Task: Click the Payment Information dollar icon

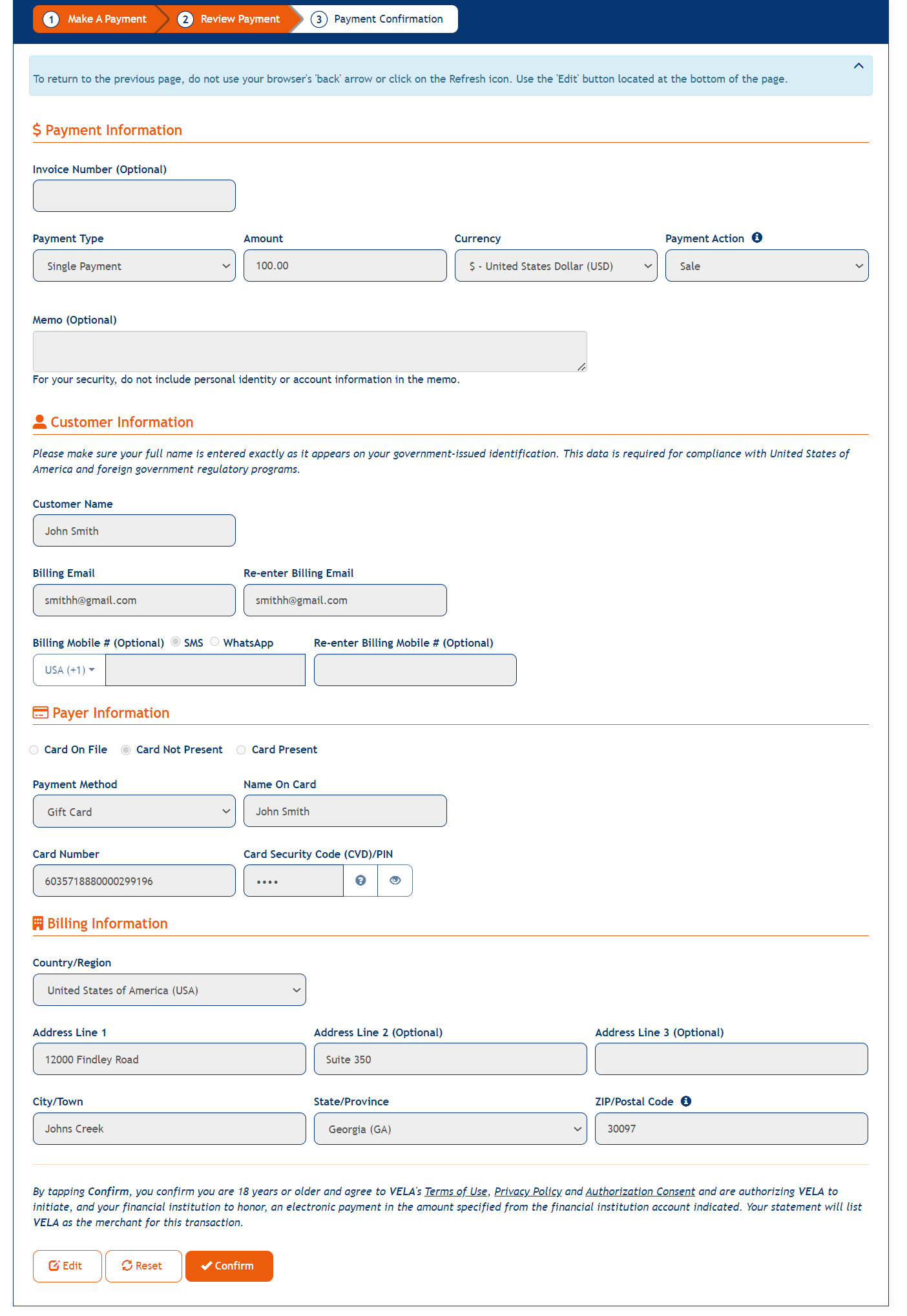Action: 37,130
